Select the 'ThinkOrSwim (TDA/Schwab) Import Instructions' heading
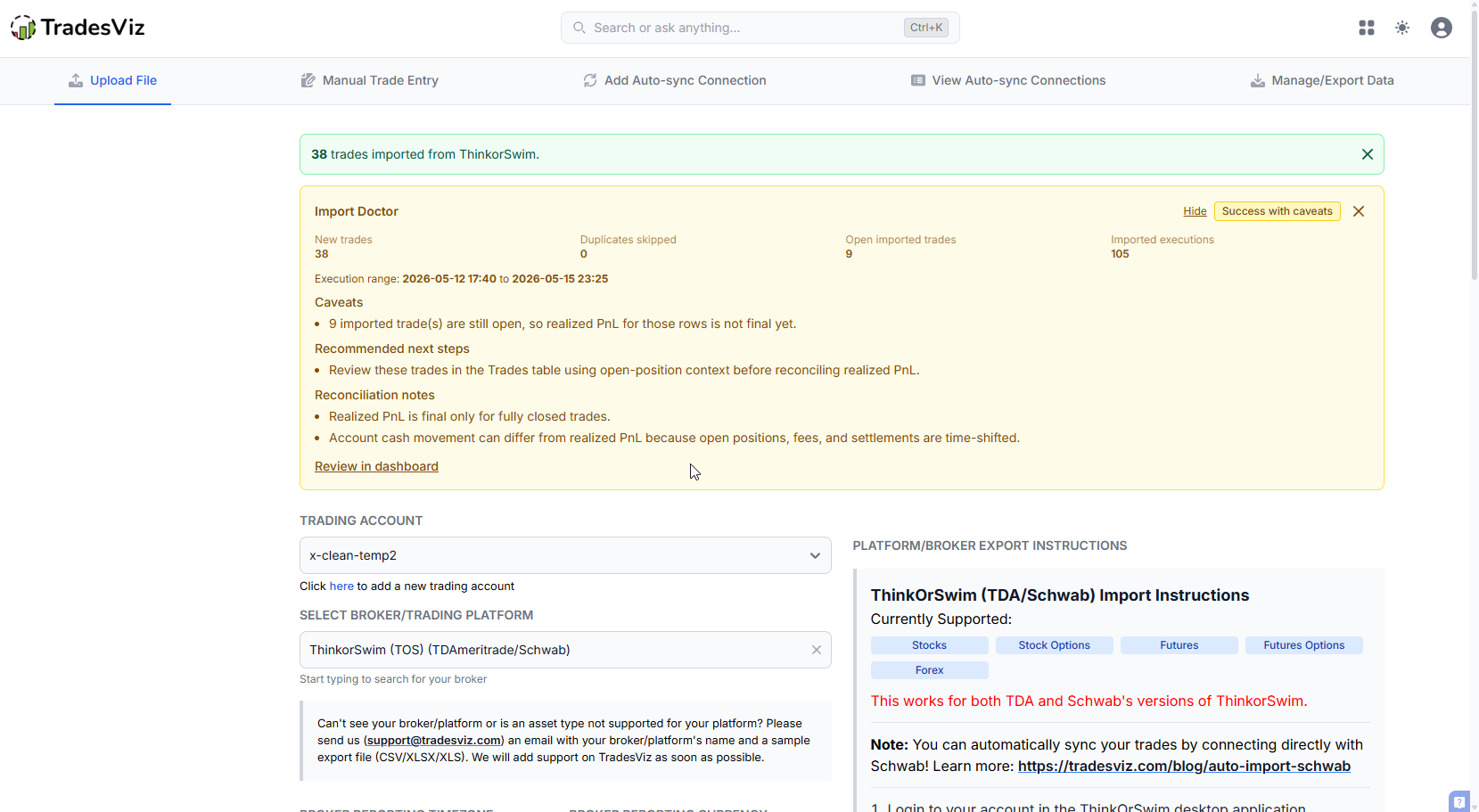Image resolution: width=1479 pixels, height=812 pixels. [x=1060, y=595]
